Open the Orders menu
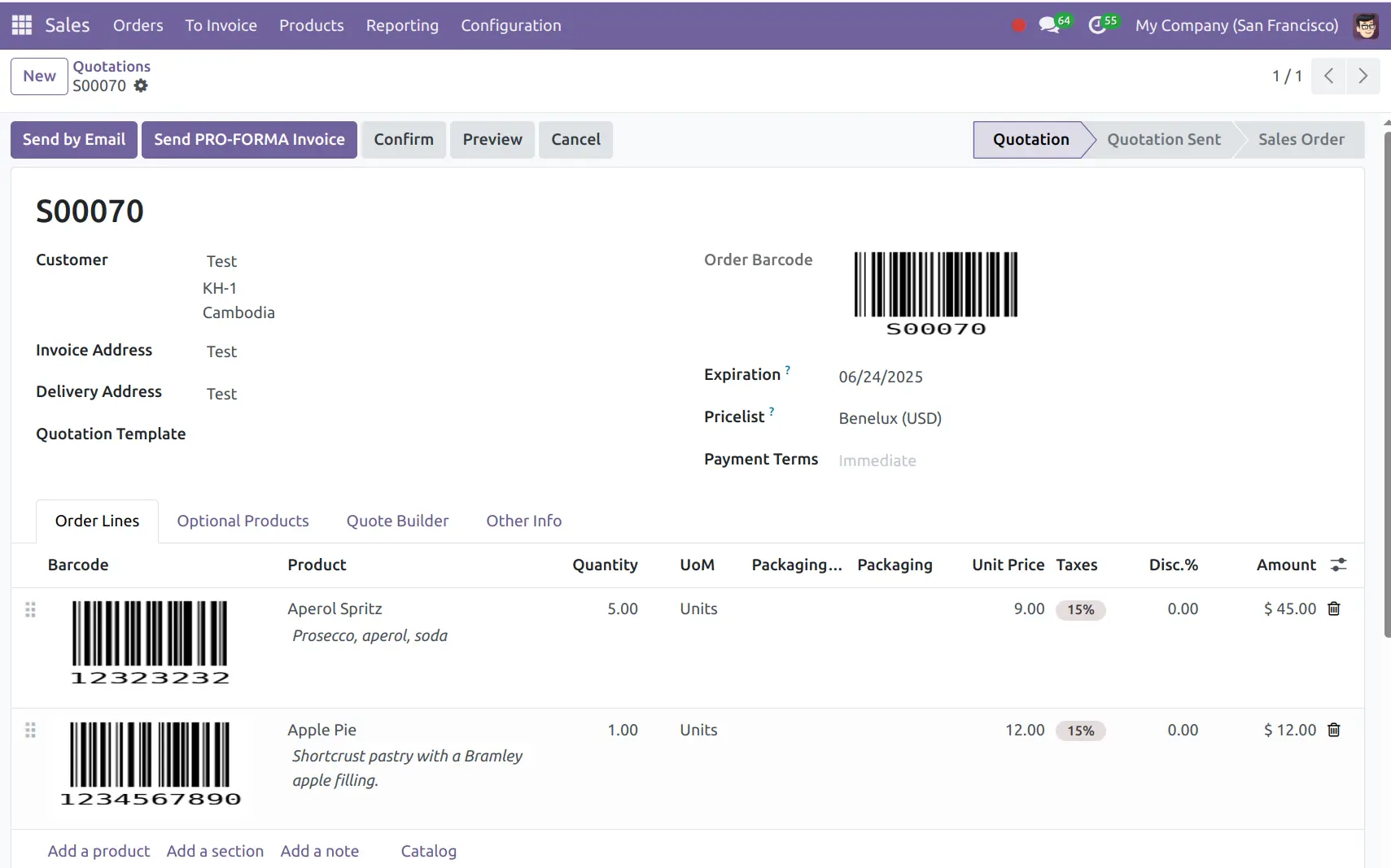This screenshot has height=868, width=1391. [x=138, y=25]
